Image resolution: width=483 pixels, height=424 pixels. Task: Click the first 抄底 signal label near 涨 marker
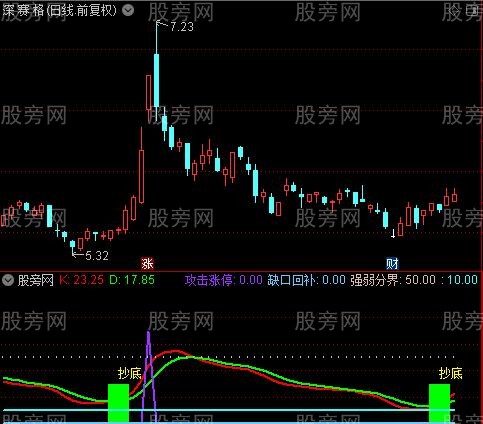pos(130,374)
